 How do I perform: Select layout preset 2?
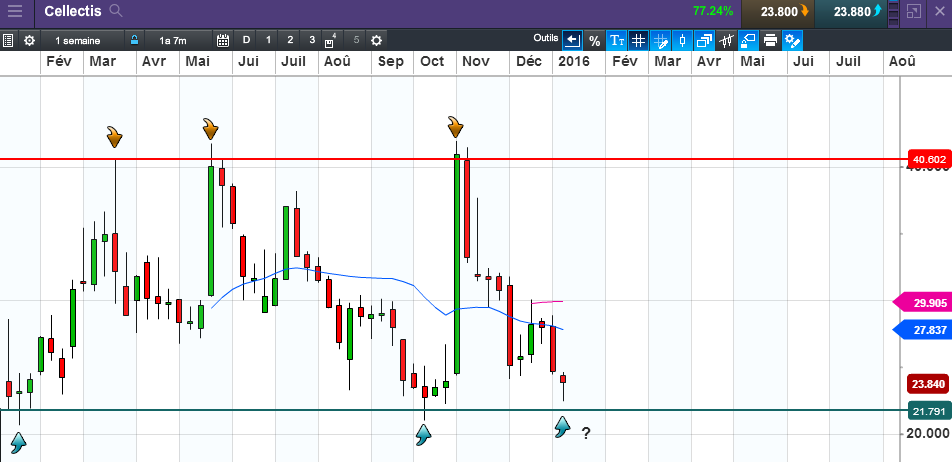click(290, 41)
